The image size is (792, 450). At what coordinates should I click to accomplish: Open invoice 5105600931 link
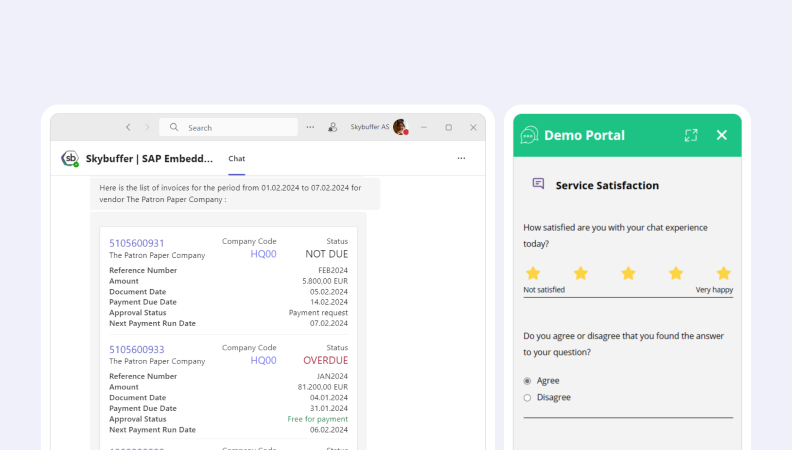pos(137,243)
